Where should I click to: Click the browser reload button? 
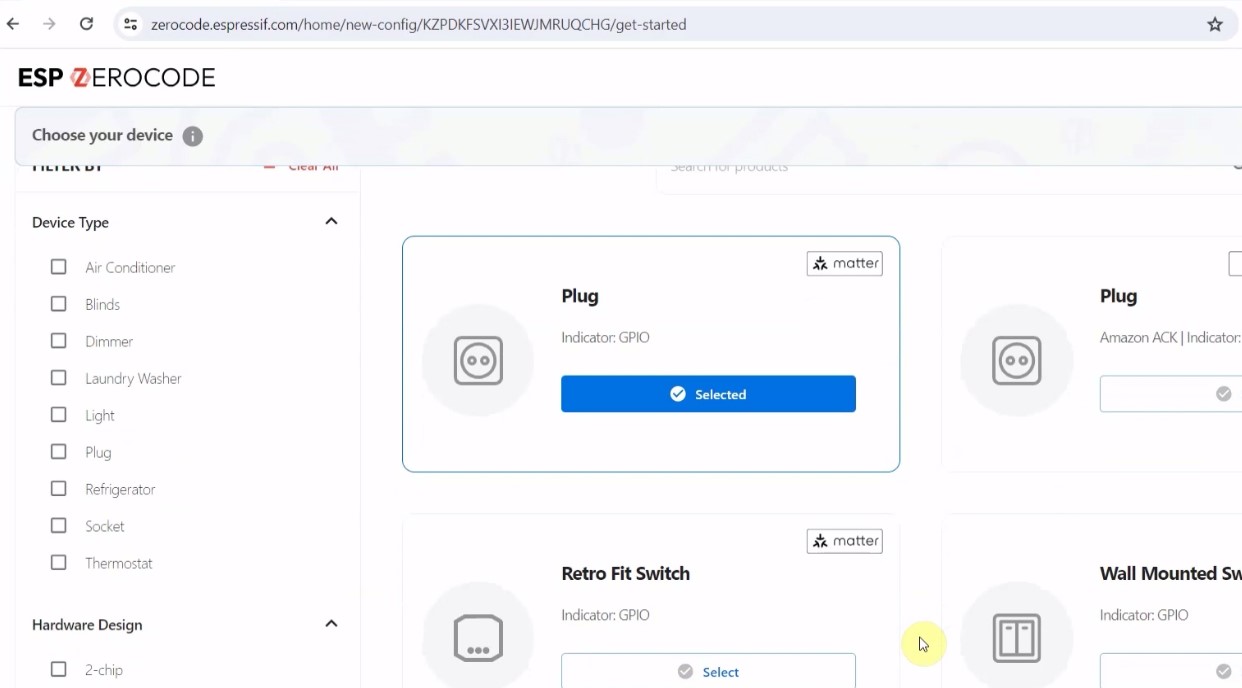click(x=86, y=23)
